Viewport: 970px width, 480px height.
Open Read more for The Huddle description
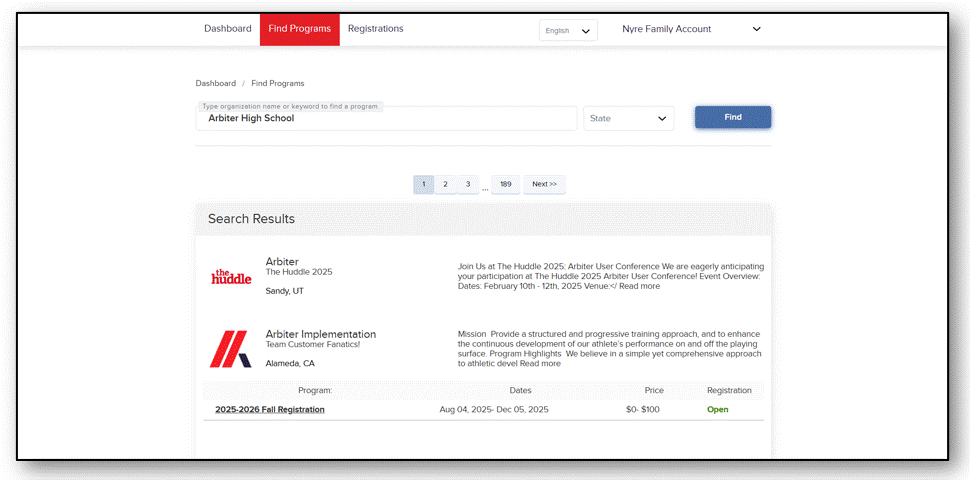point(639,286)
